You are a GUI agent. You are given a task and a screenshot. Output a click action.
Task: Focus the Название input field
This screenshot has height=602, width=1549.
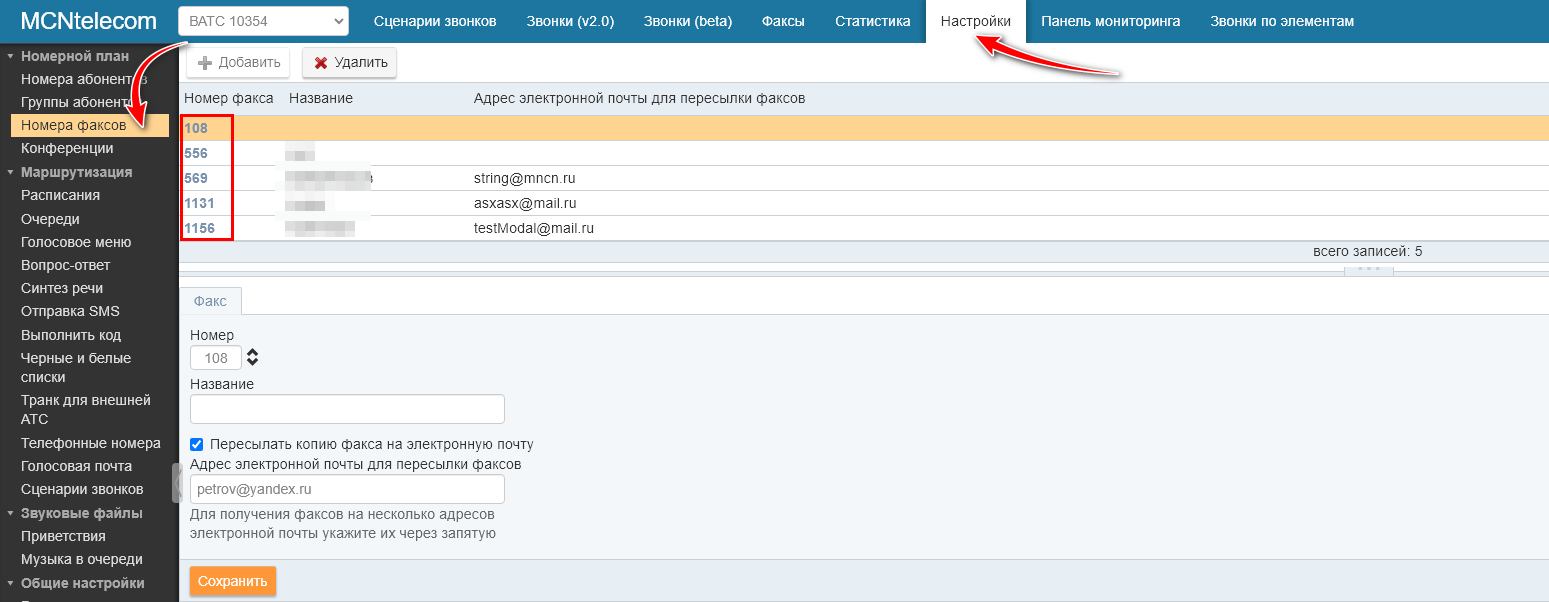pyautogui.click(x=347, y=409)
